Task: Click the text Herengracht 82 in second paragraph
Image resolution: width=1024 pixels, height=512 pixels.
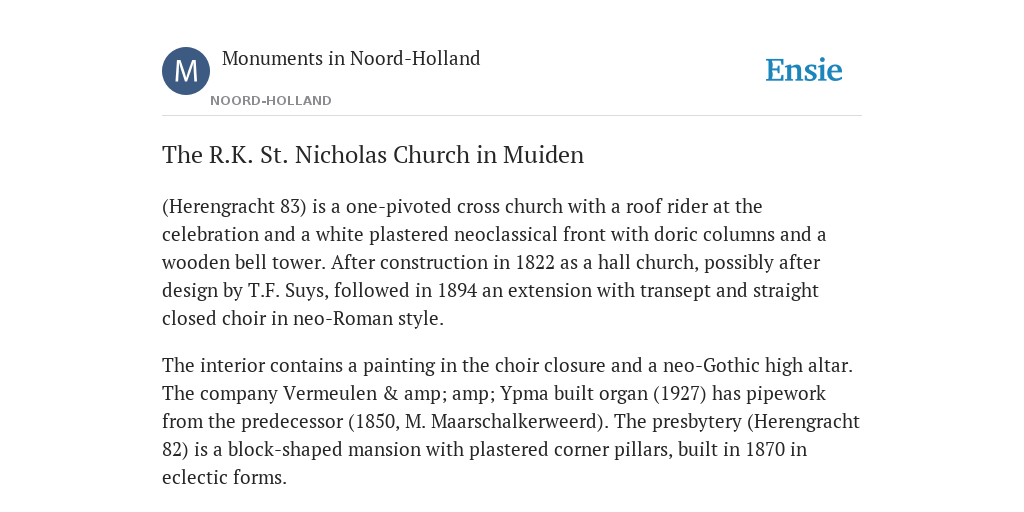Action: (x=804, y=421)
